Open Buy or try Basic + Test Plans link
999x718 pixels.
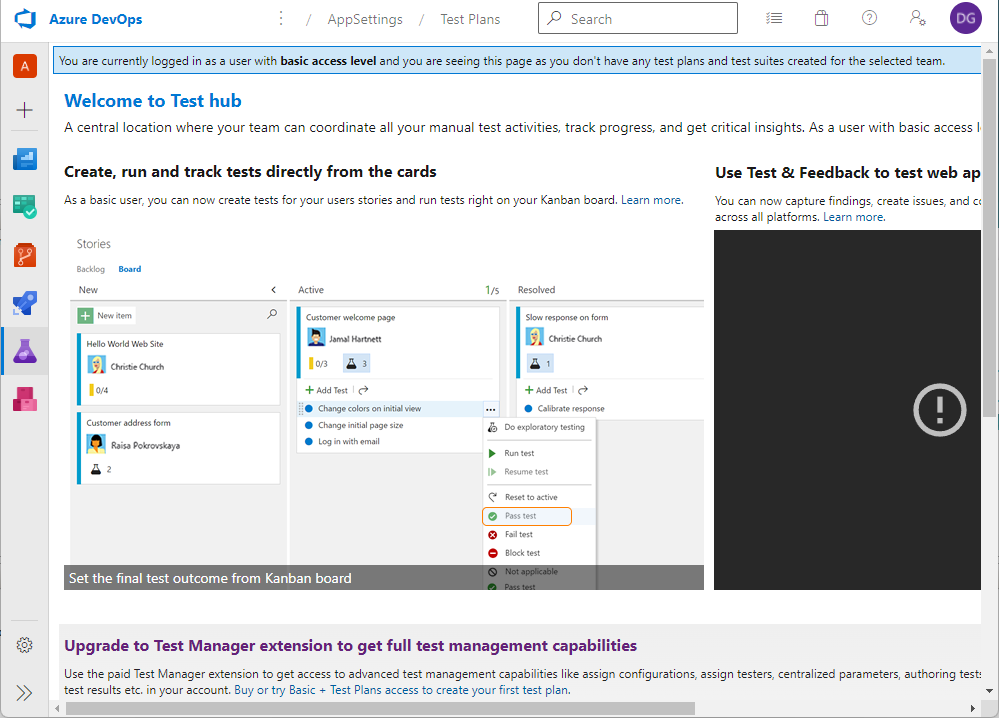tap(401, 690)
